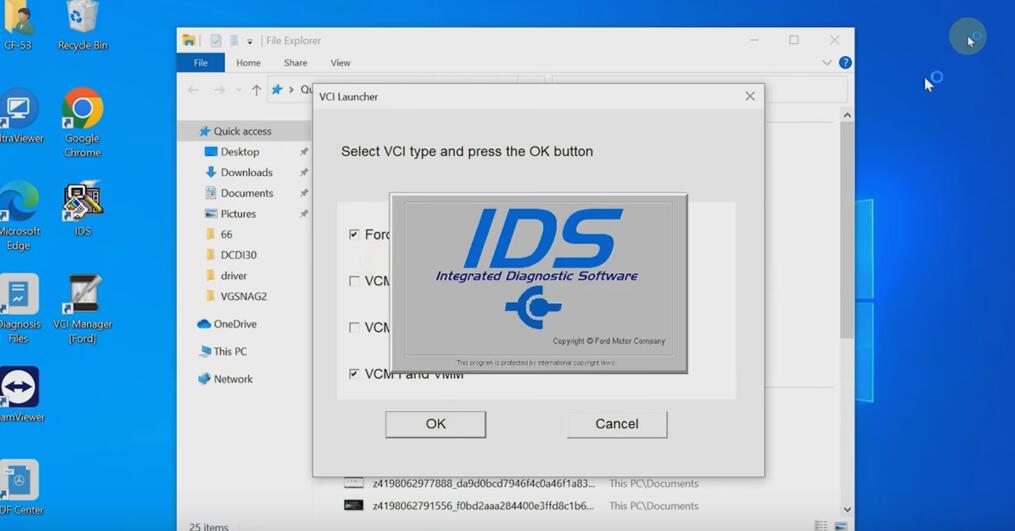The image size is (1015, 531).
Task: Open the Diagnosis Files desktop icon
Action: click(19, 308)
